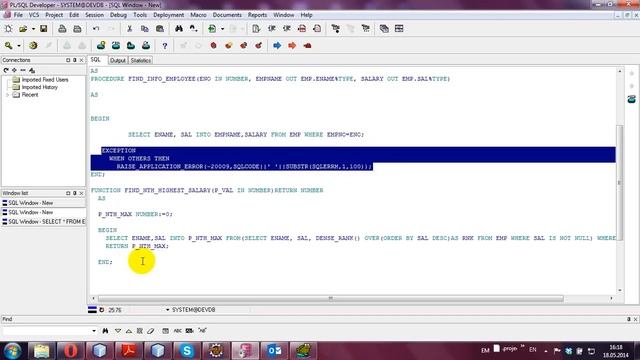Click the vertical scrollbar in SQL editor
This screenshot has width=640, height=360.
(x=620, y=182)
